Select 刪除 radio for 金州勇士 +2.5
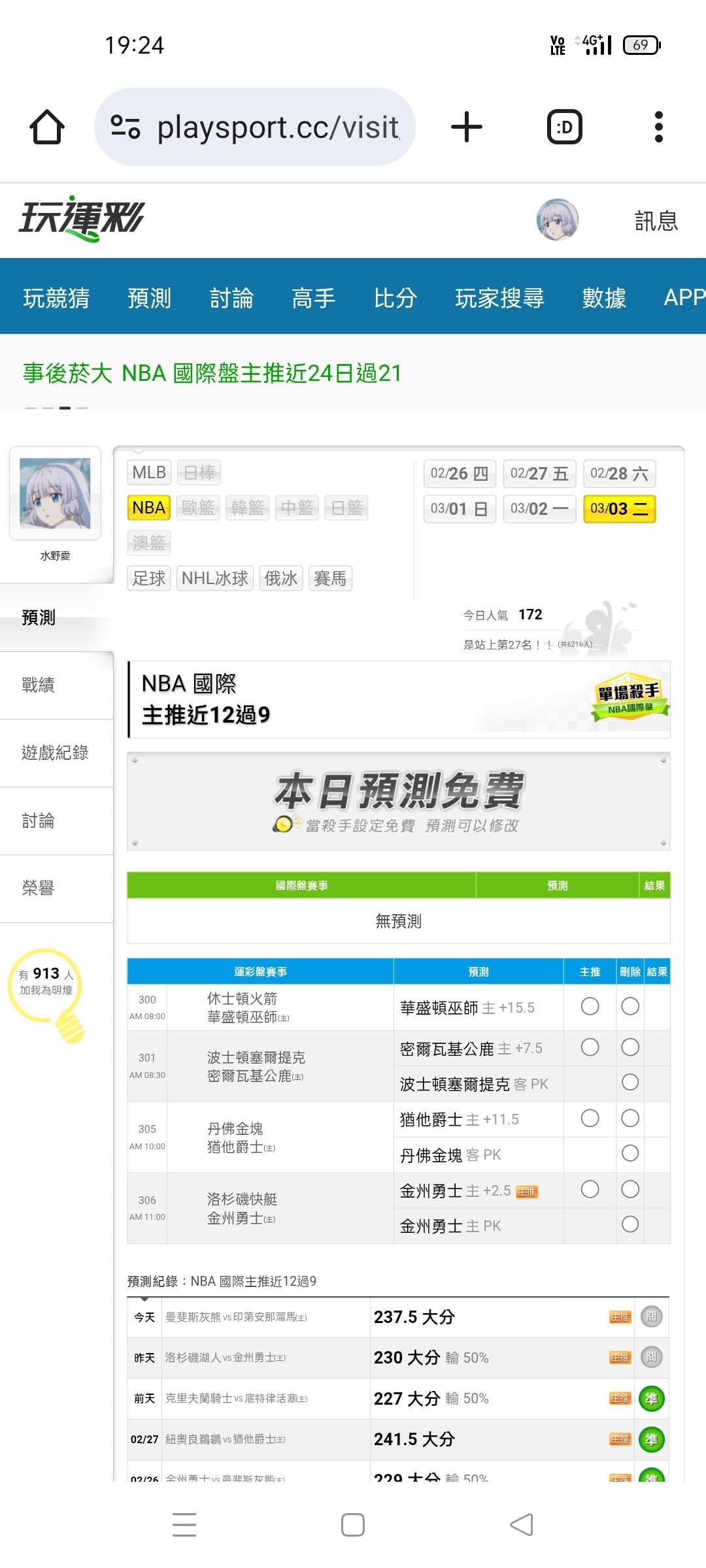The height and width of the screenshot is (1568, 706). pos(630,1189)
